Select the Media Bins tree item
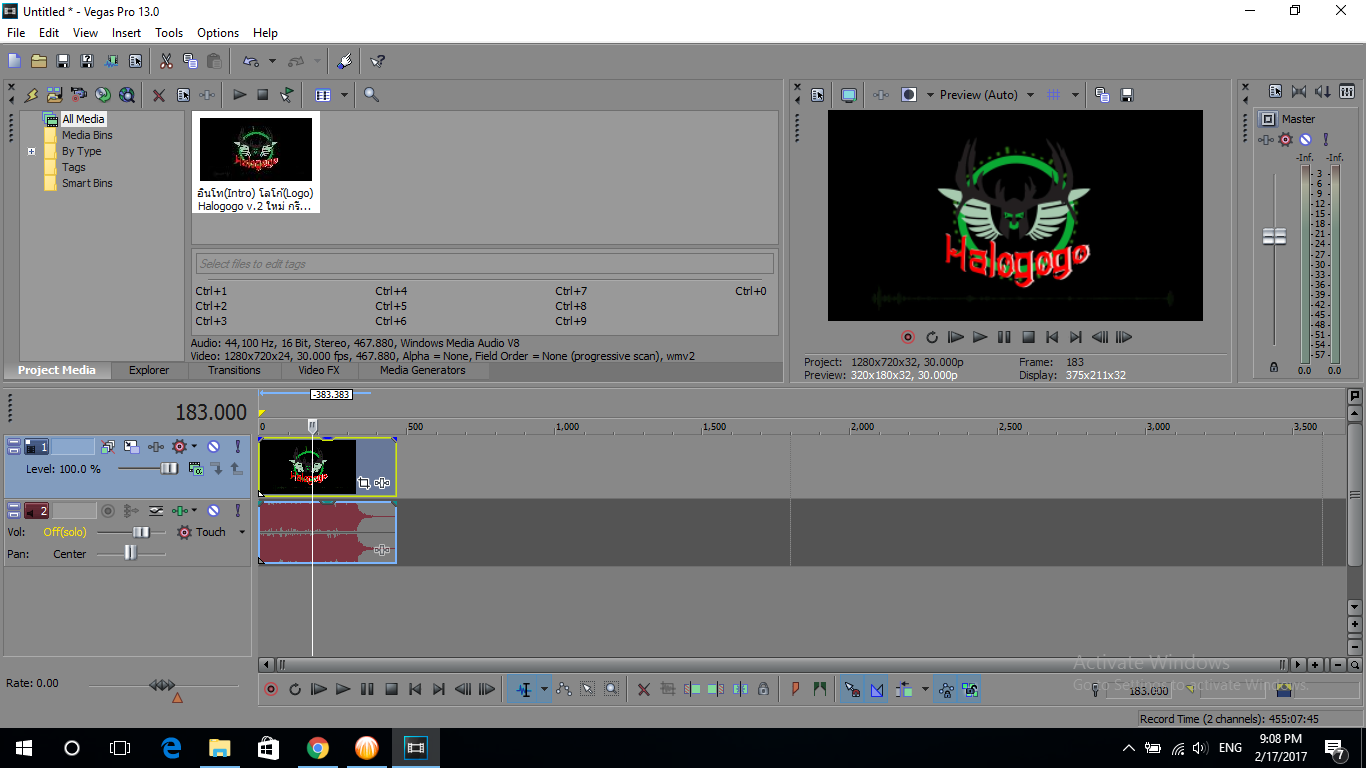The image size is (1366, 768). tap(87, 135)
